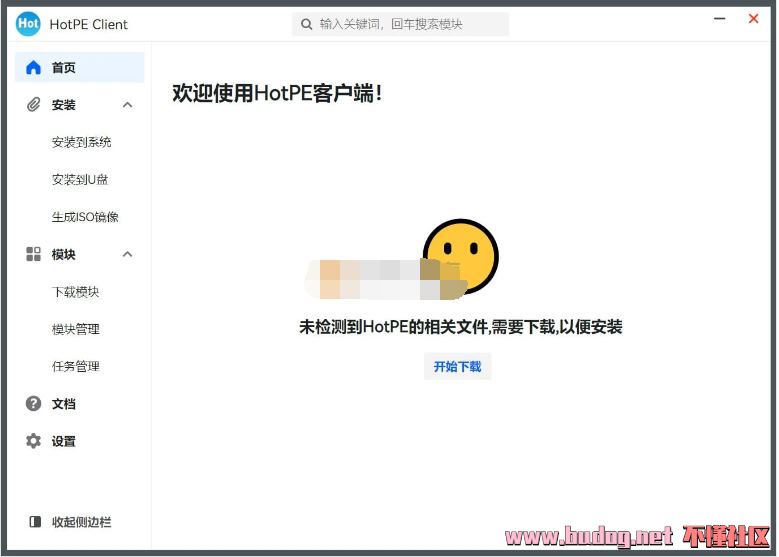779x557 pixels.
Task: Click the 模块 section label
Action: 64,254
